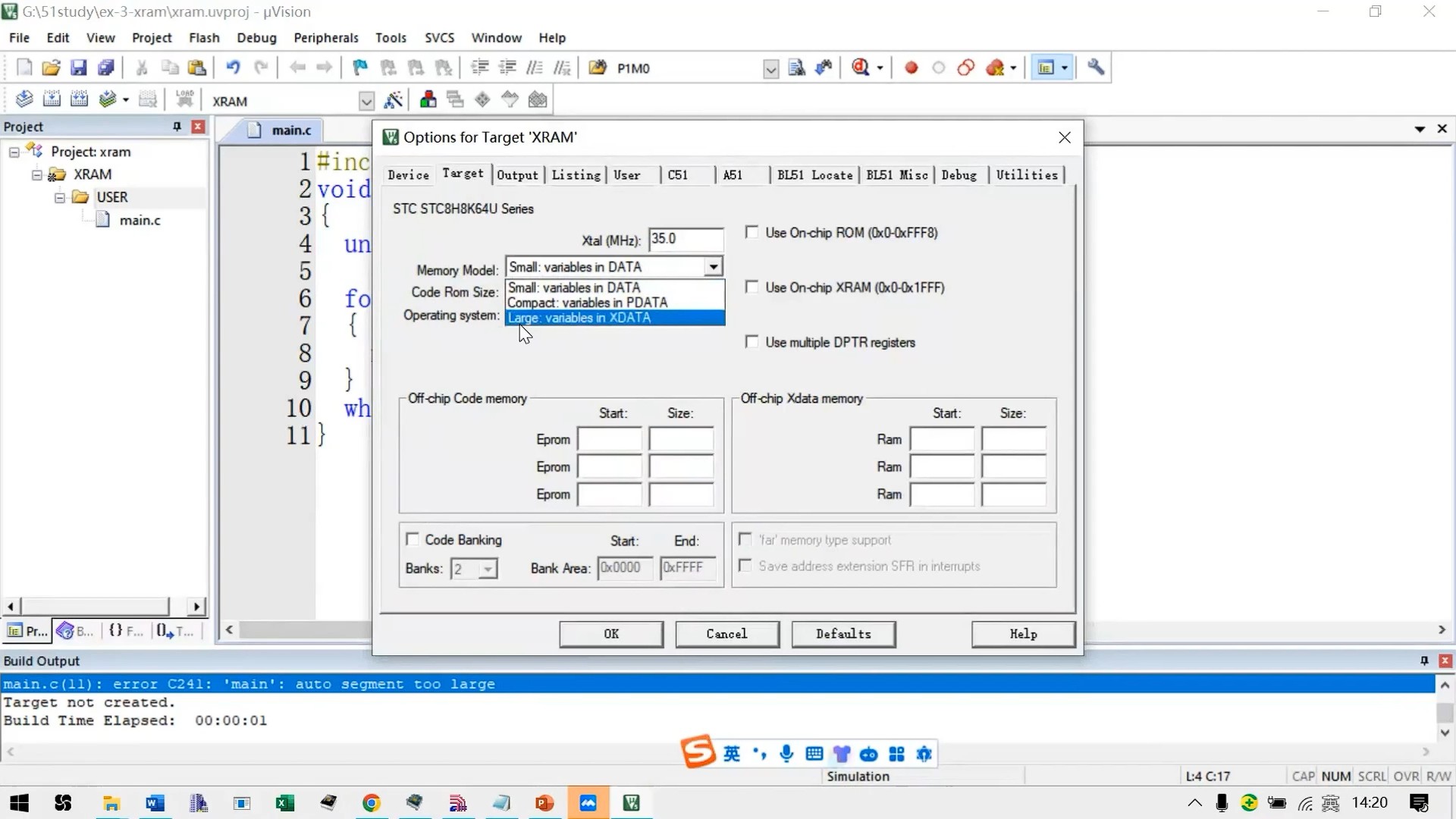This screenshot has height=819, width=1456.
Task: Click the Open file toolbar icon
Action: point(51,68)
